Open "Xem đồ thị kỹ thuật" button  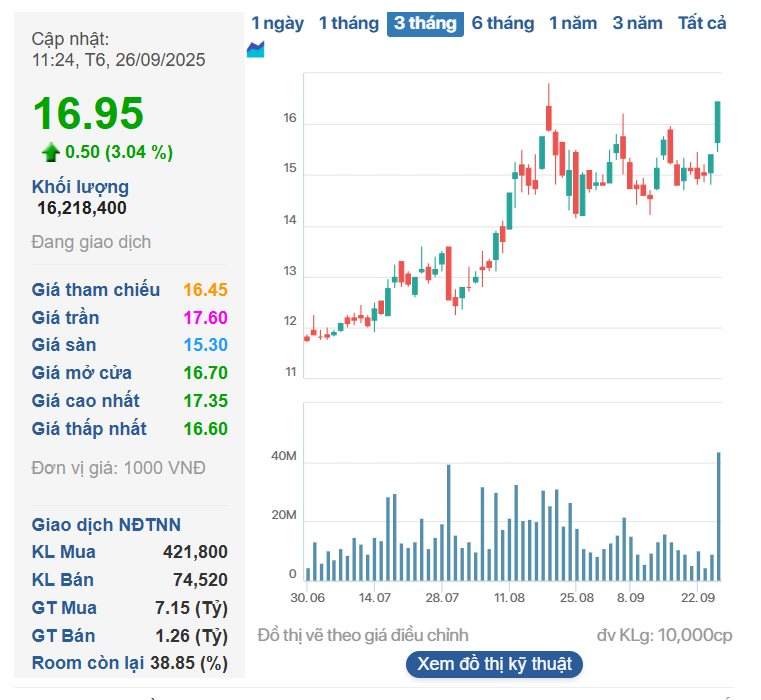click(494, 664)
